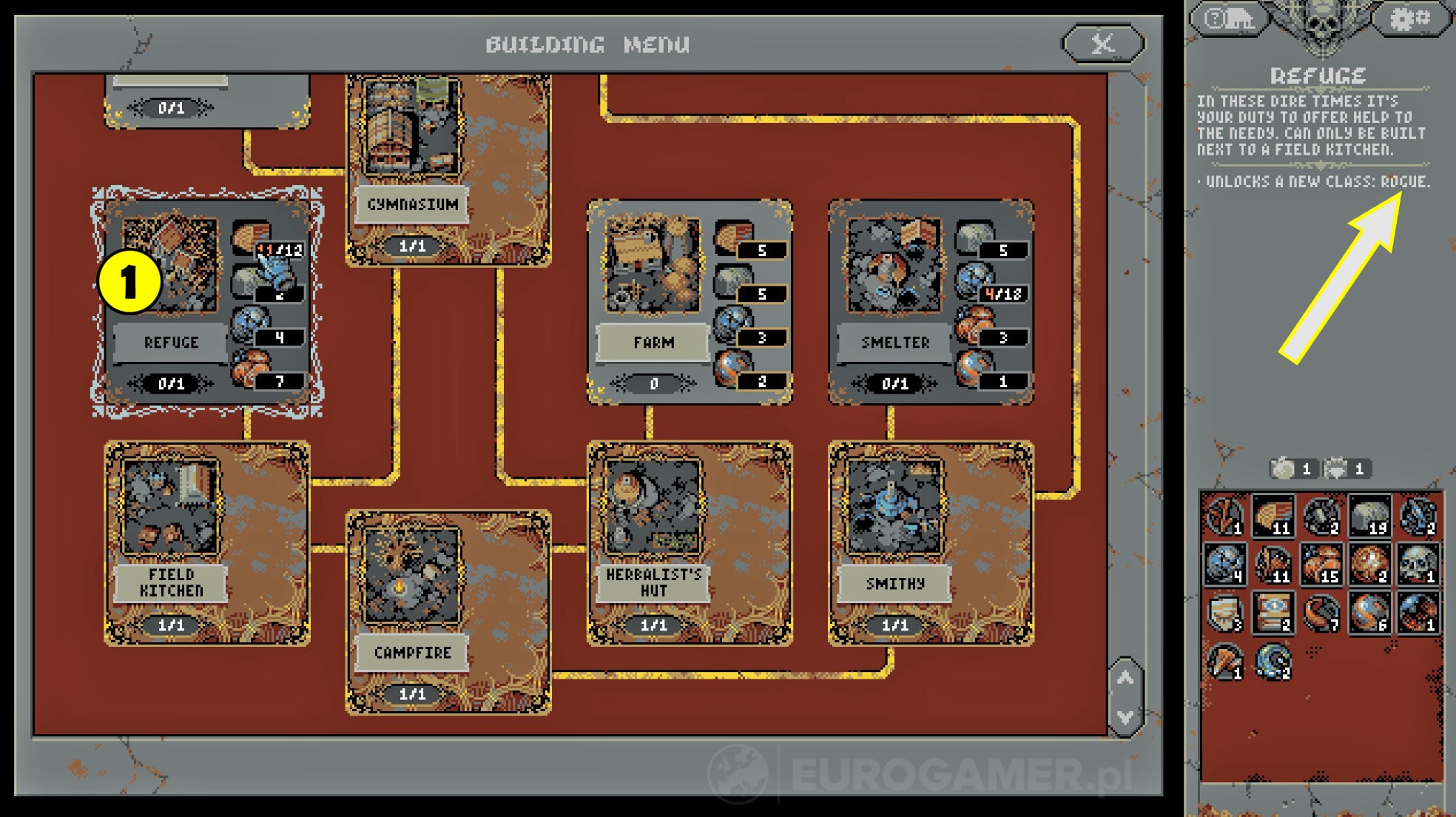
Task: Click the pouch counter above the inventory
Action: (1293, 468)
